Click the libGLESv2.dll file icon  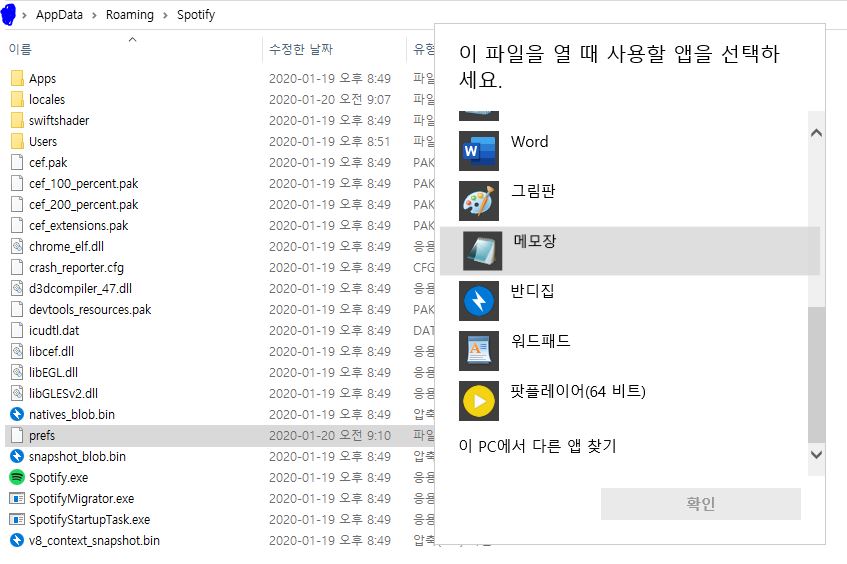17,393
